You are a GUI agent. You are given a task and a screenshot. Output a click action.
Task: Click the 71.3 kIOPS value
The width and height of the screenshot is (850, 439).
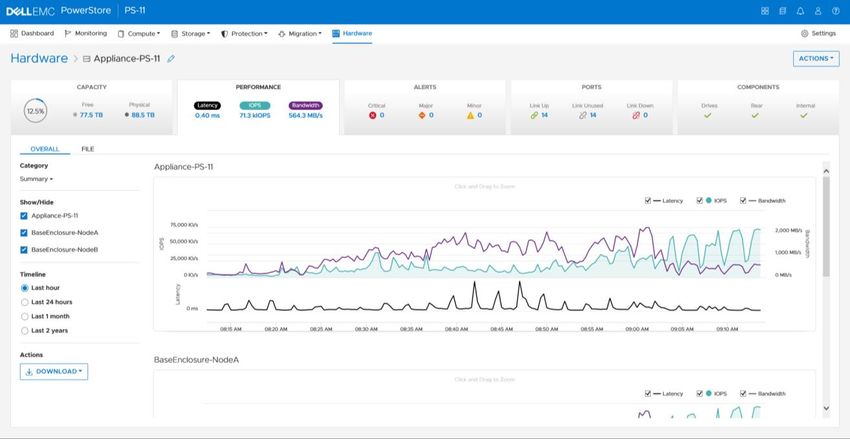255,115
